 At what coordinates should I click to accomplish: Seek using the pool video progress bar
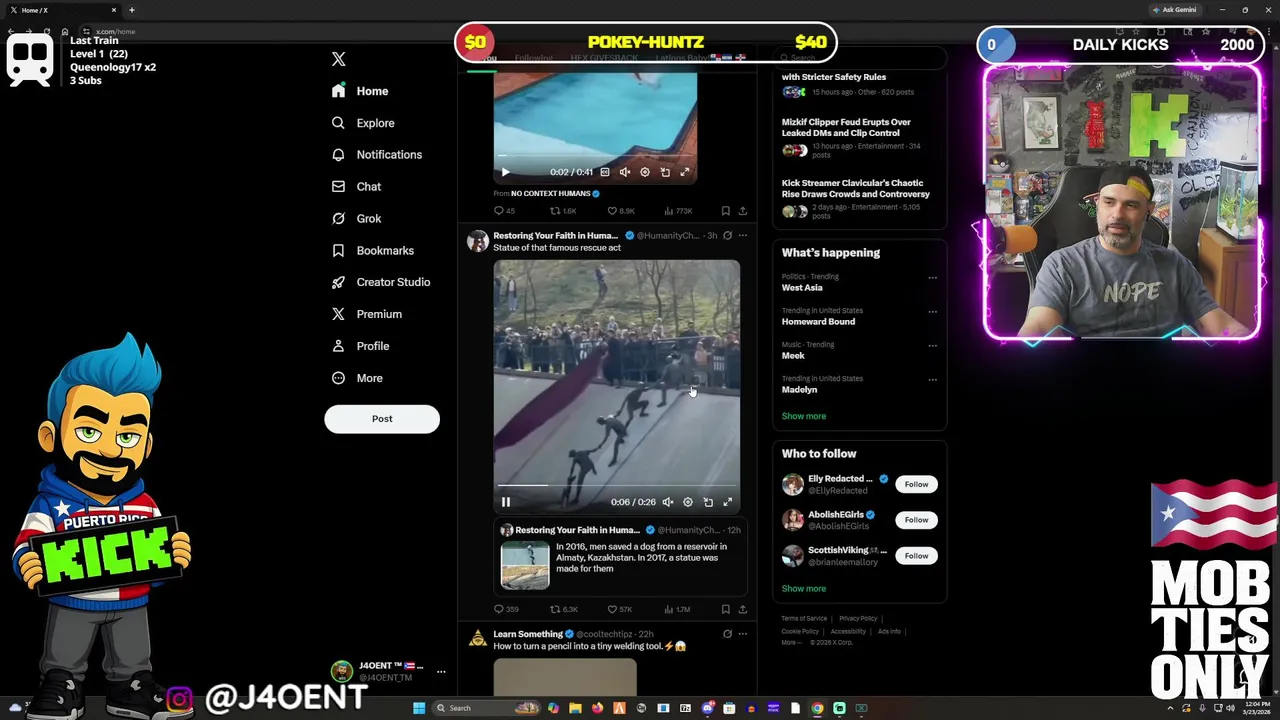click(595, 156)
